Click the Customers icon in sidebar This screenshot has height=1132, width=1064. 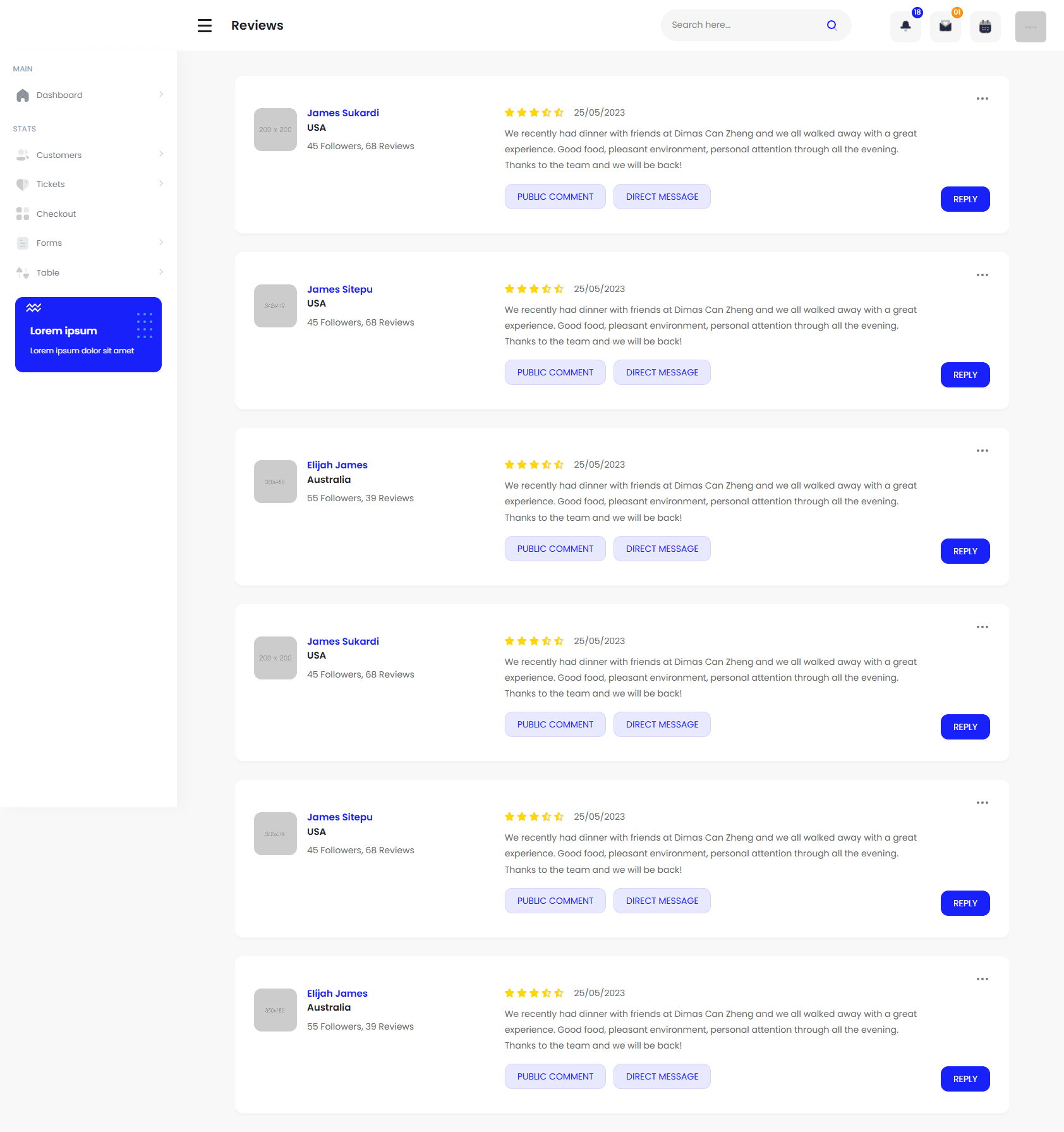tap(23, 154)
